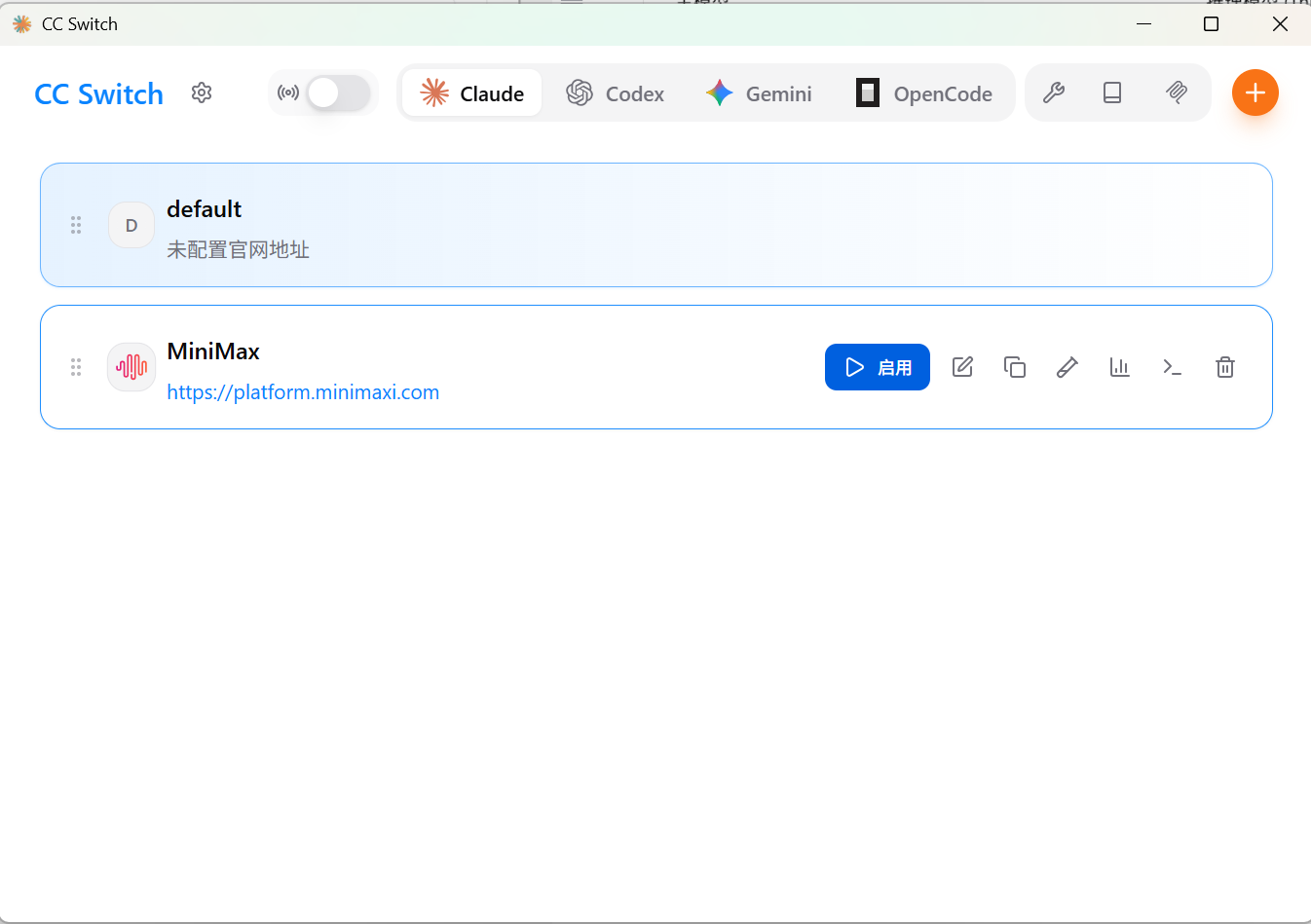Screen dimensions: 1311x924
Task: Switch to the Codex tab
Action: tap(616, 93)
